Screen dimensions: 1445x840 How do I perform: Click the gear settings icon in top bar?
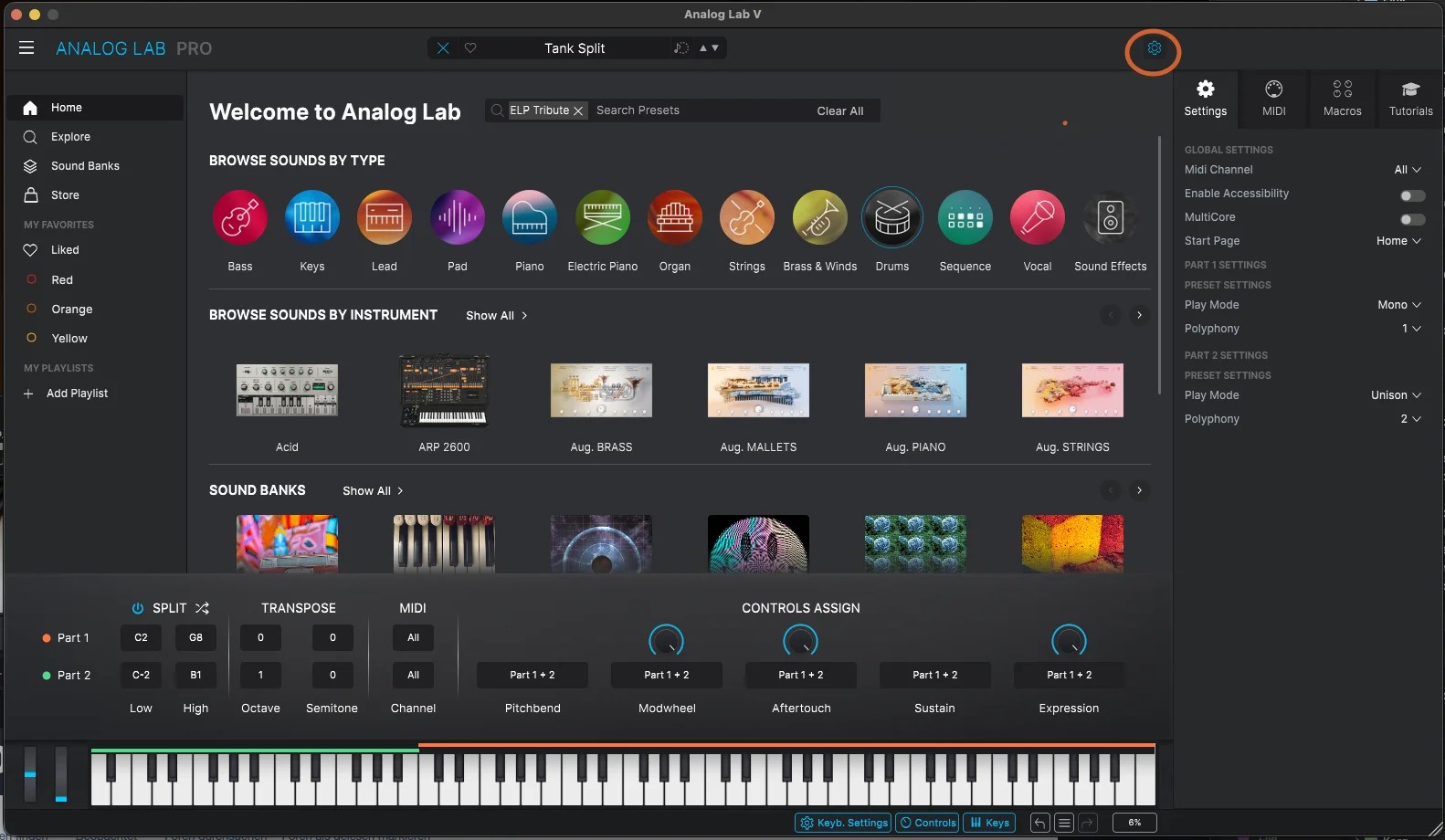coord(1154,47)
